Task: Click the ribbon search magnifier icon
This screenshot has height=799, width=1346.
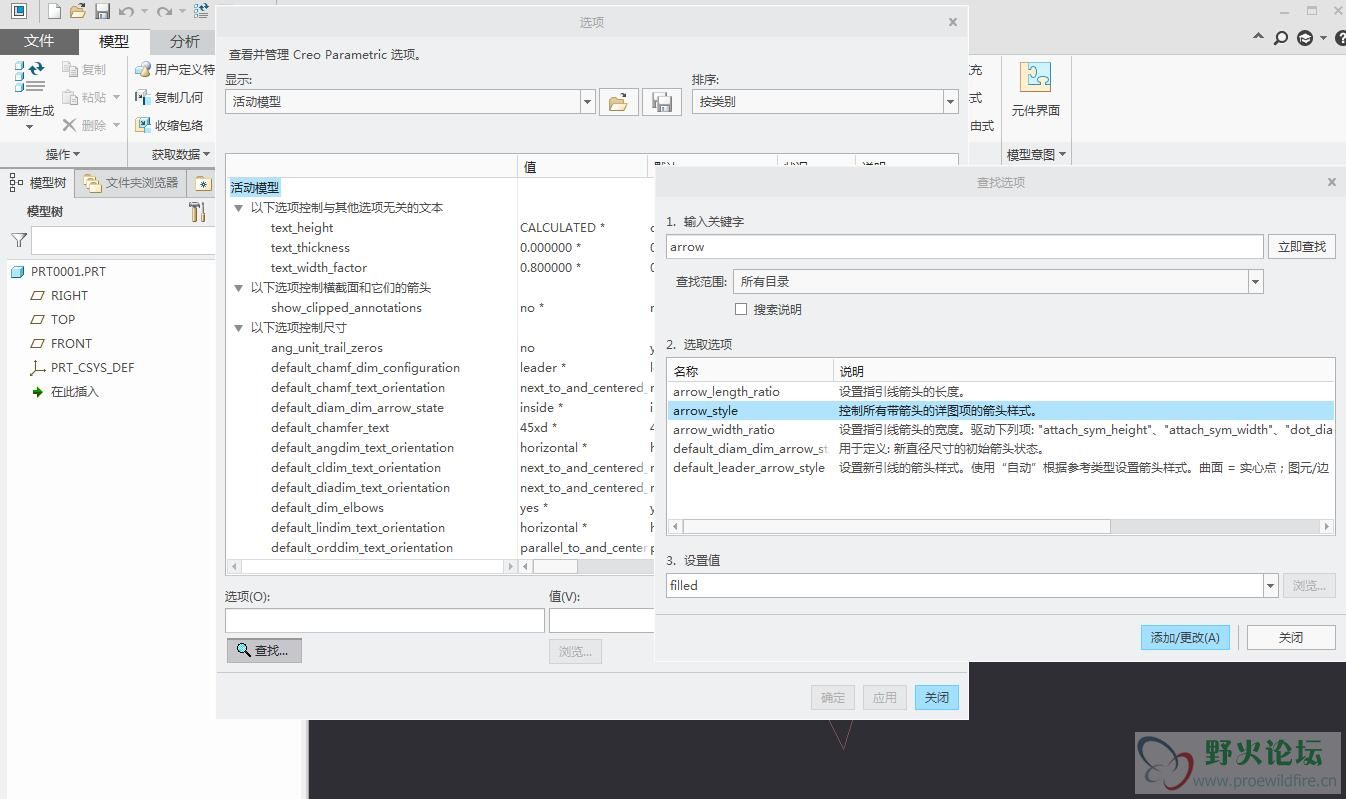Action: click(1281, 38)
